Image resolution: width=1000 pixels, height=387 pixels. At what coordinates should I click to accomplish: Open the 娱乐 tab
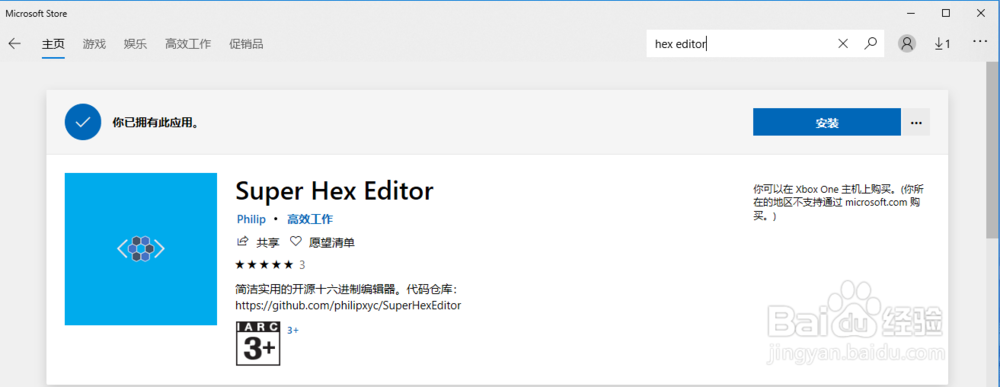coord(135,44)
